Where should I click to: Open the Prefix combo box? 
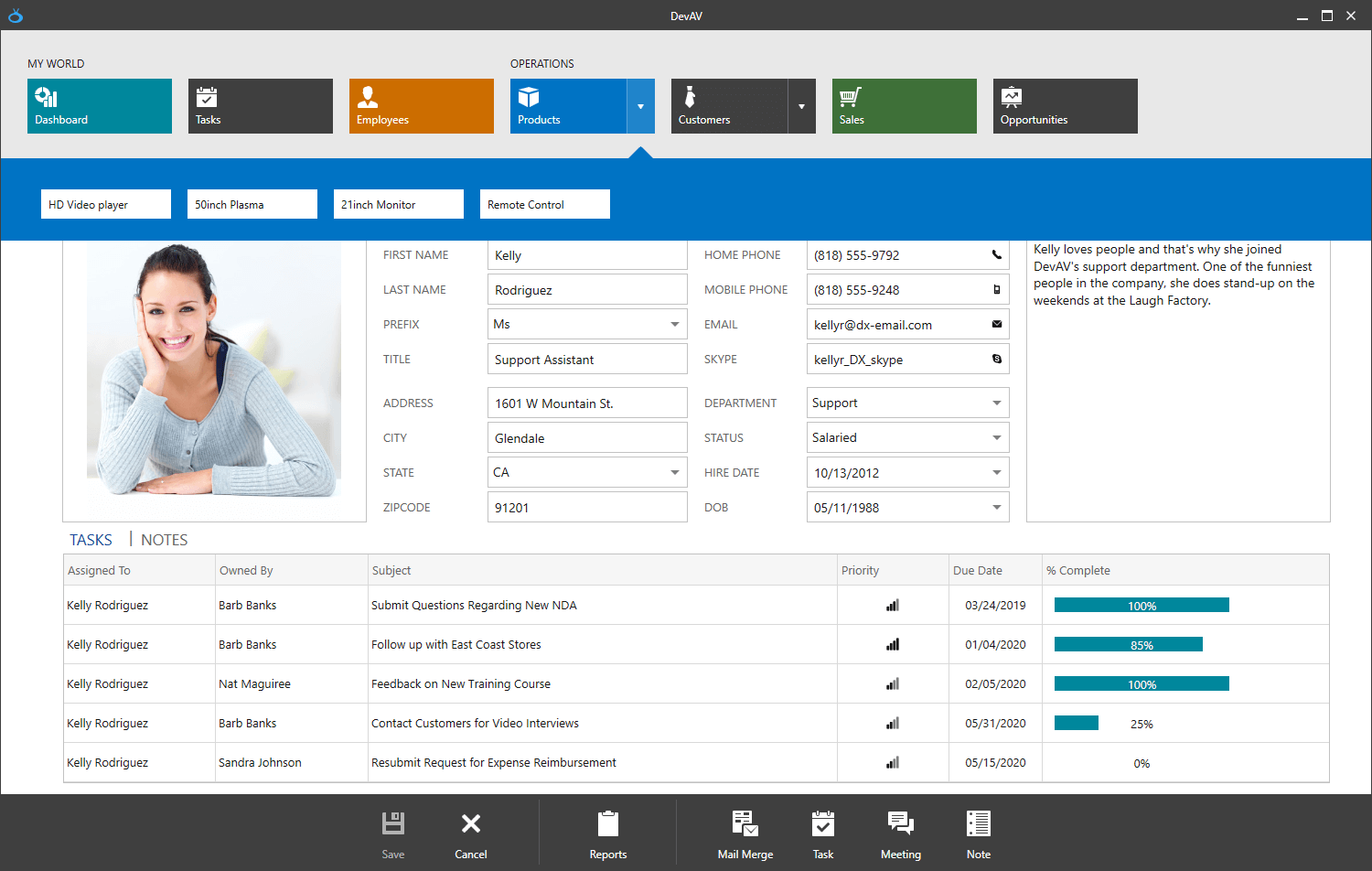[x=674, y=325]
